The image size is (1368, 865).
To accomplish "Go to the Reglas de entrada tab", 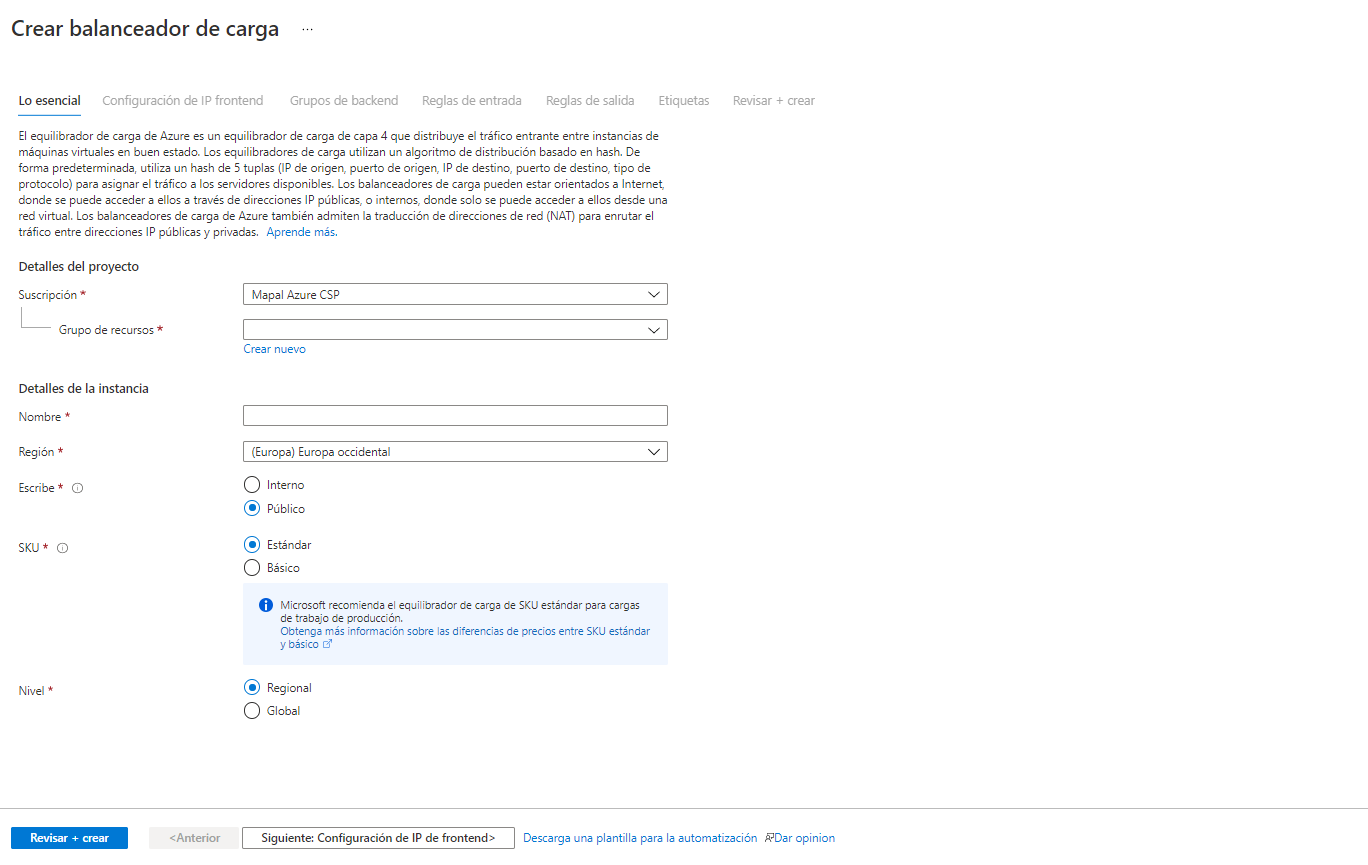I will point(472,101).
